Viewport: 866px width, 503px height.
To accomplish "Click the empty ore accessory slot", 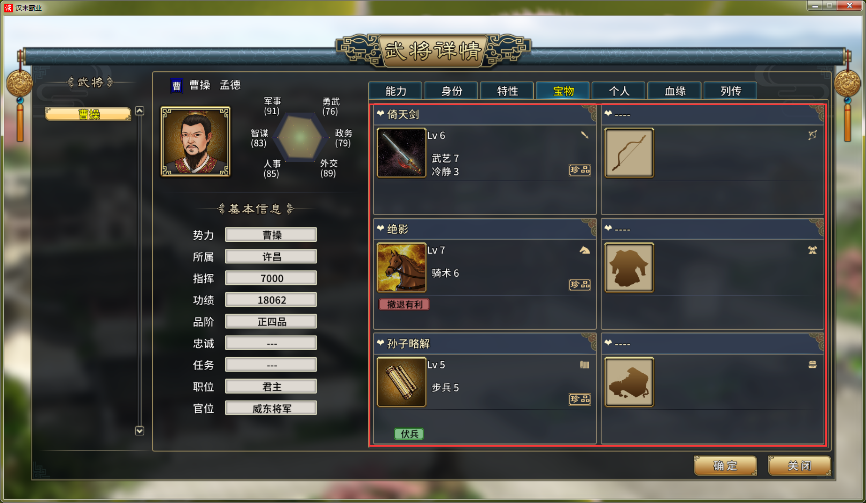I will (629, 382).
